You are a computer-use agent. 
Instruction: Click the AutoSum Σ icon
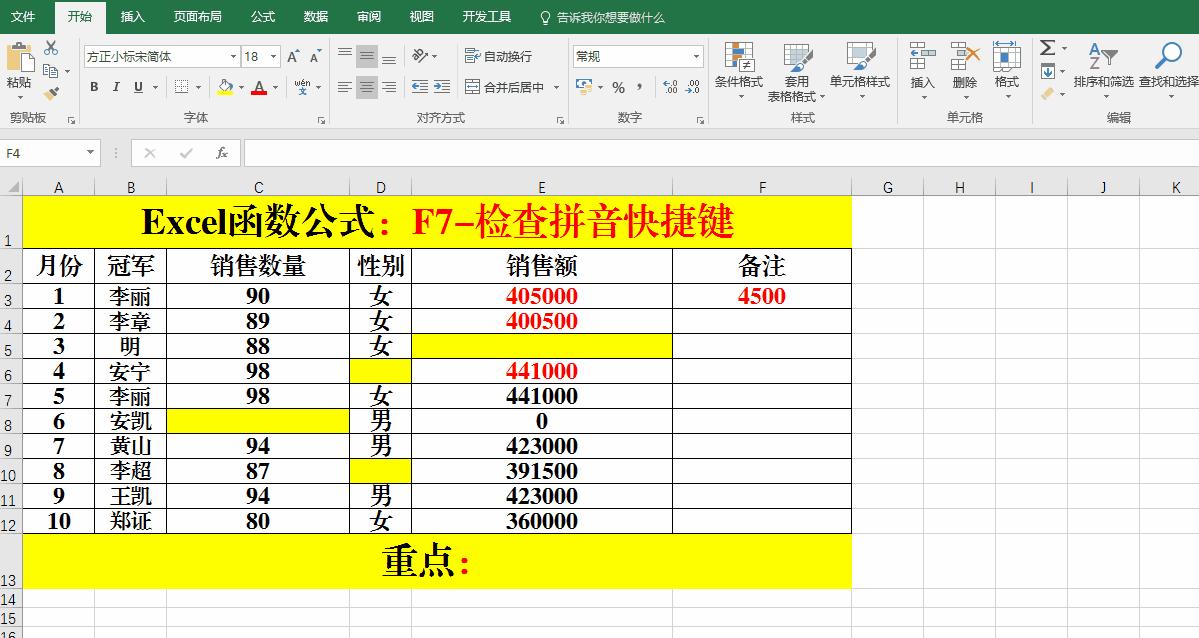1048,47
